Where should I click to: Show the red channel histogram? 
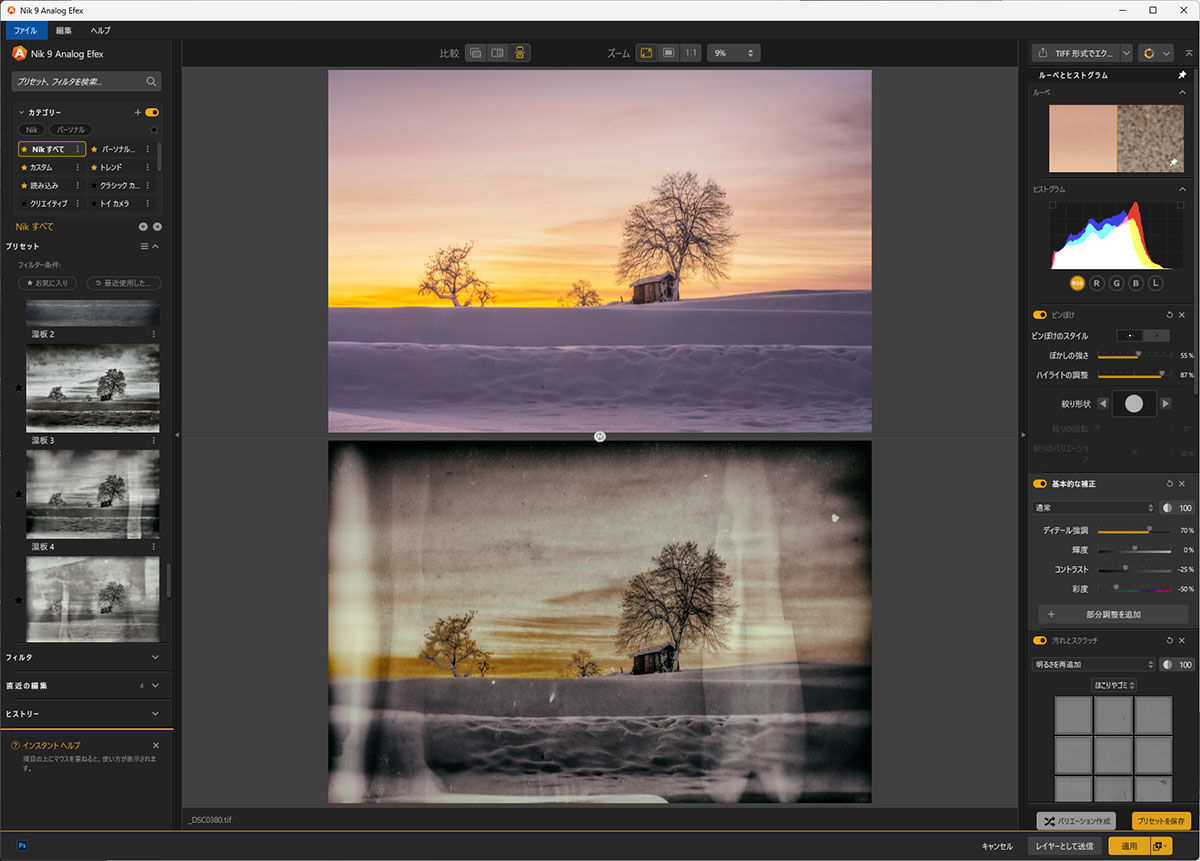1097,284
